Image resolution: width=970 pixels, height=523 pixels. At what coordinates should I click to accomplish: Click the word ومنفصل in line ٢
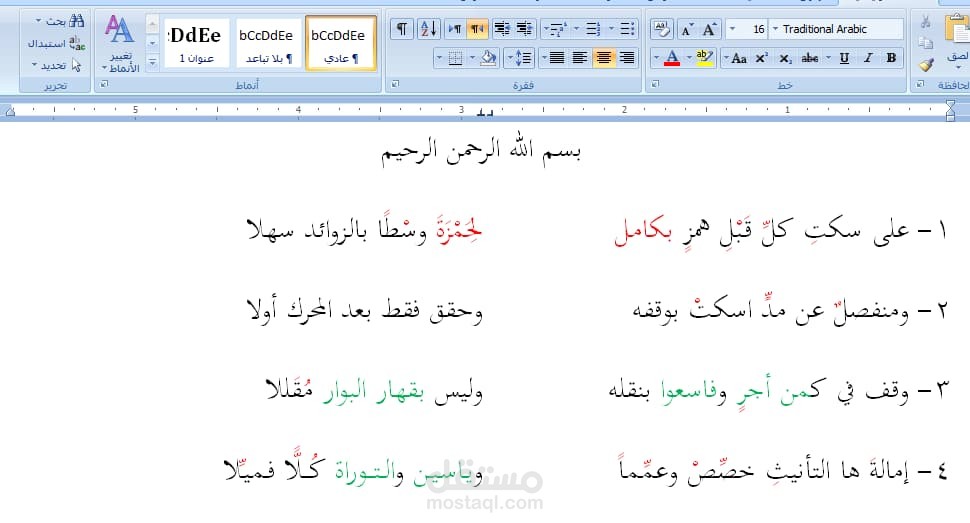(870, 311)
